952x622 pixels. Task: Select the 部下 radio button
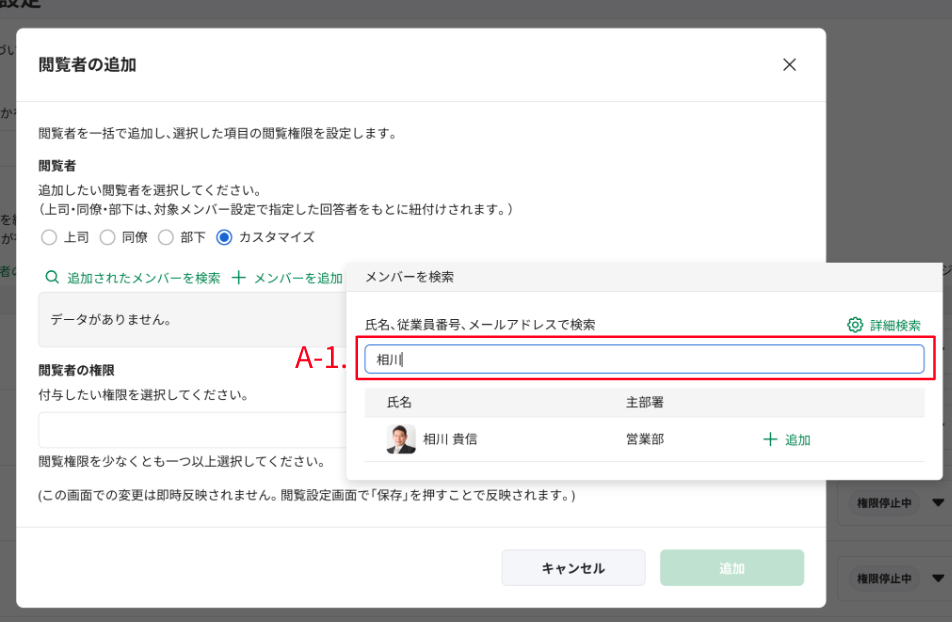pyautogui.click(x=166, y=237)
